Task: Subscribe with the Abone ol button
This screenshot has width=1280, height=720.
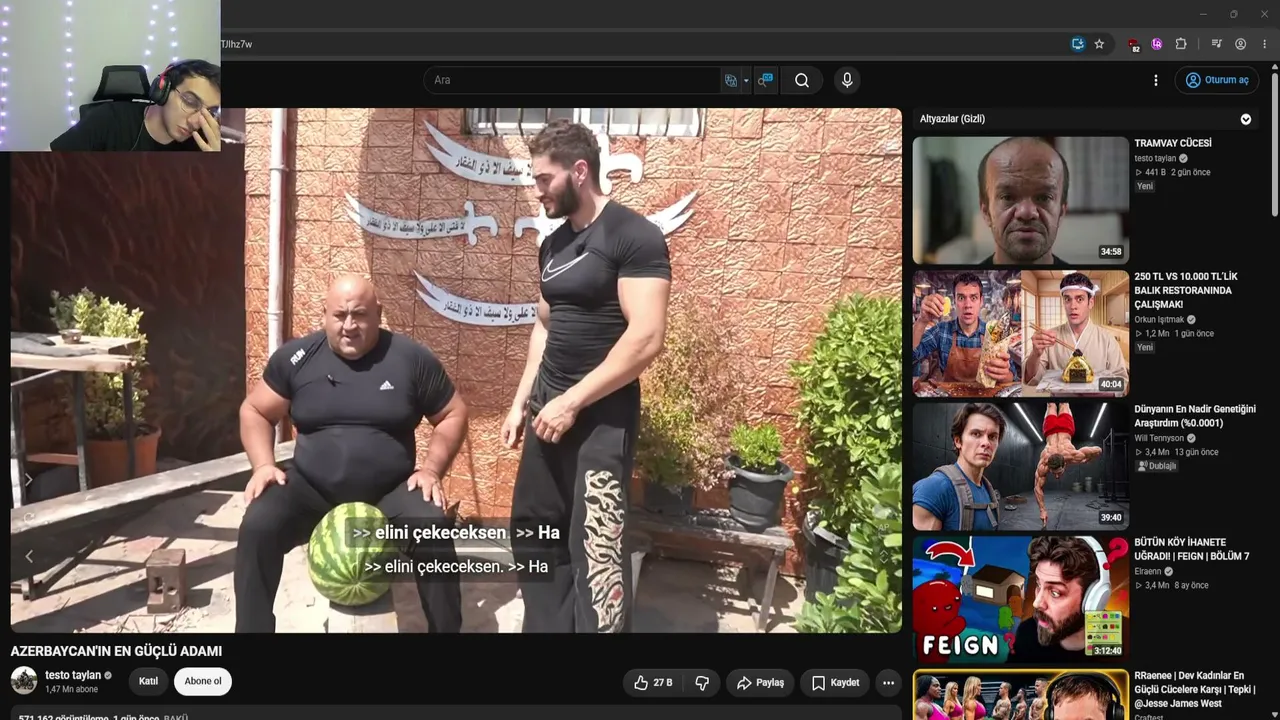Action: [203, 681]
